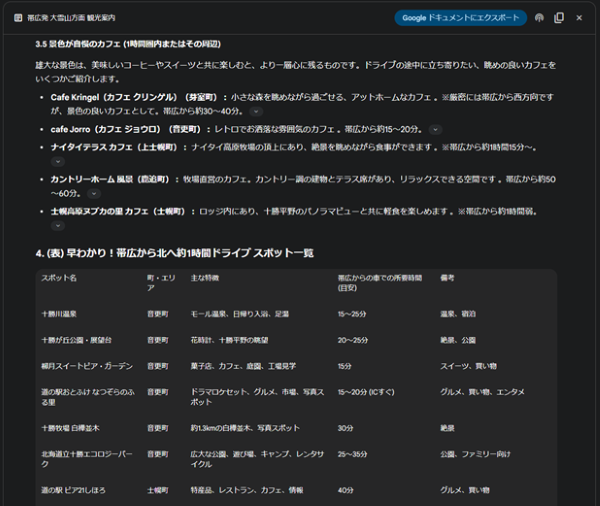The height and width of the screenshot is (506, 600).
Task: Click the notes cell 公園、ファミリー向け
Action: click(475, 454)
